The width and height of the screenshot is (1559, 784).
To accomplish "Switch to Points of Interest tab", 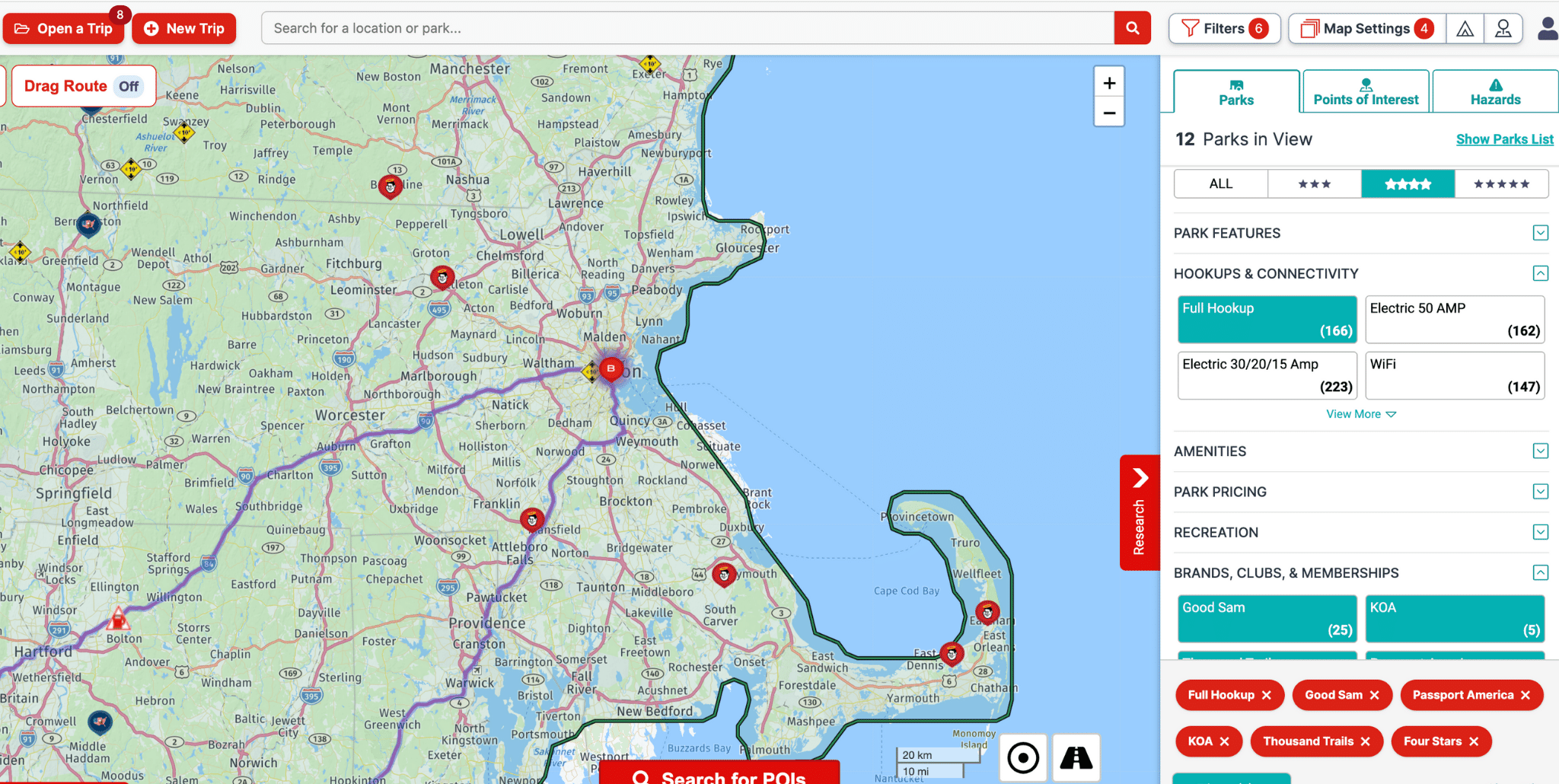I will click(x=1366, y=91).
